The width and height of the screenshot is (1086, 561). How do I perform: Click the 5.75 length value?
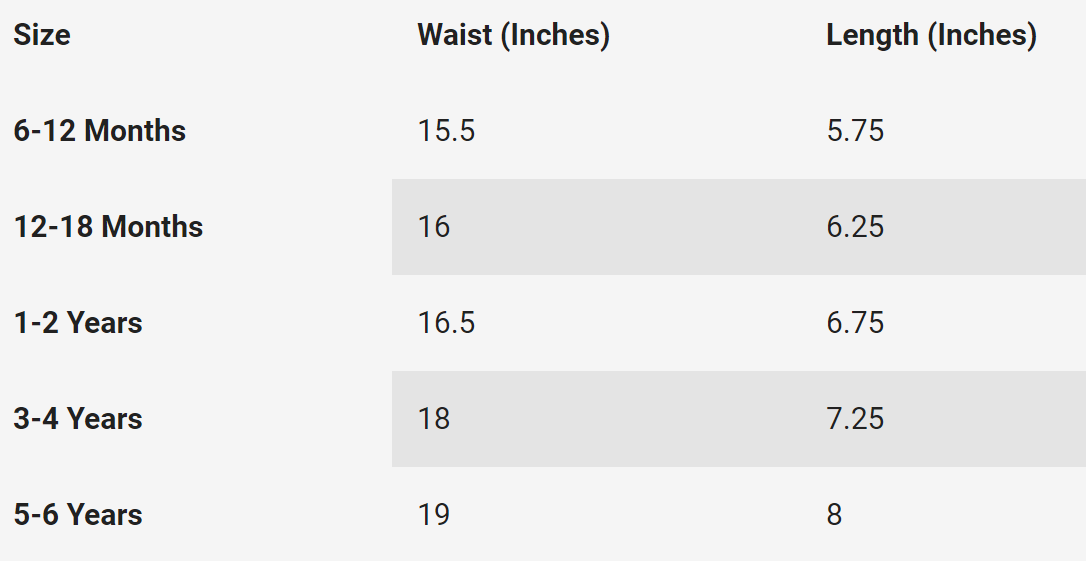(855, 131)
